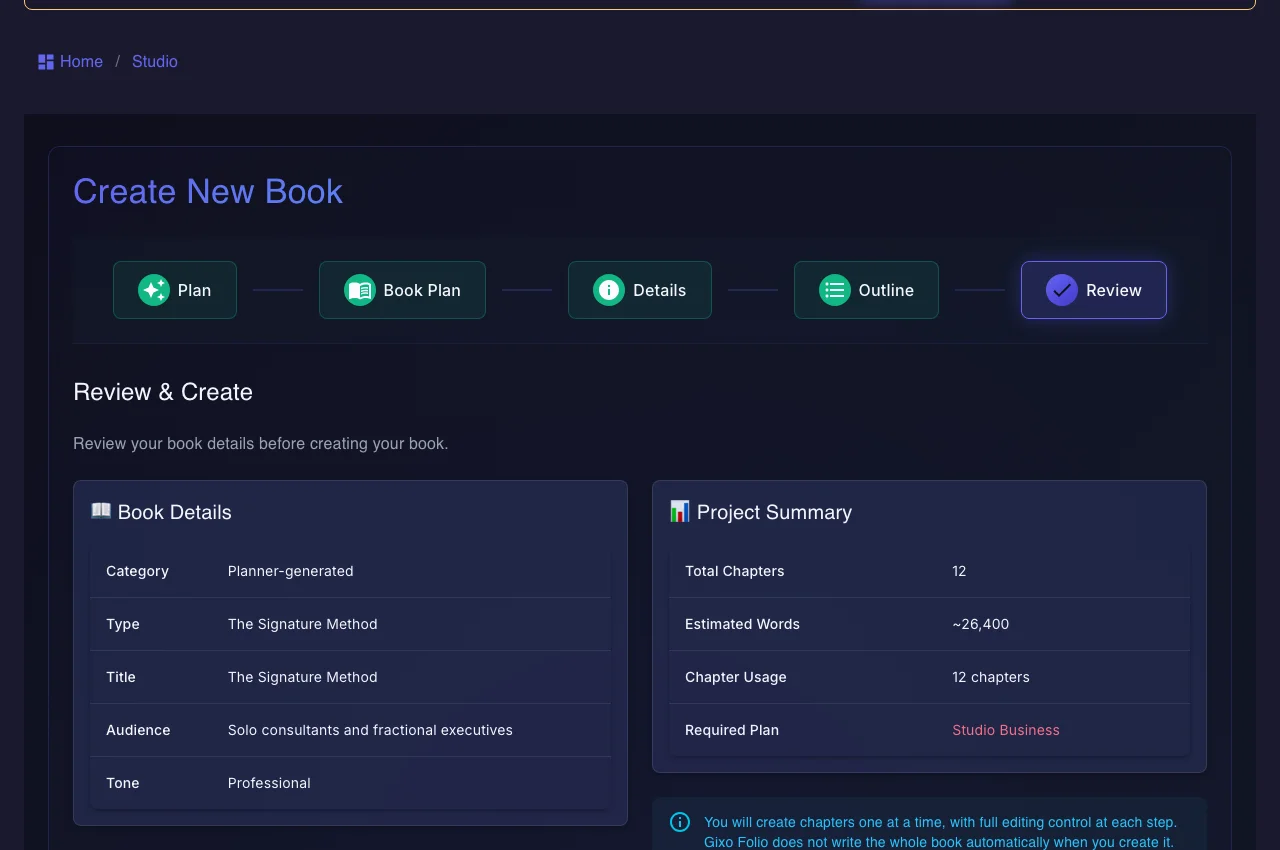Click the Total Chapters label
This screenshot has height=850, width=1280.
[x=735, y=571]
